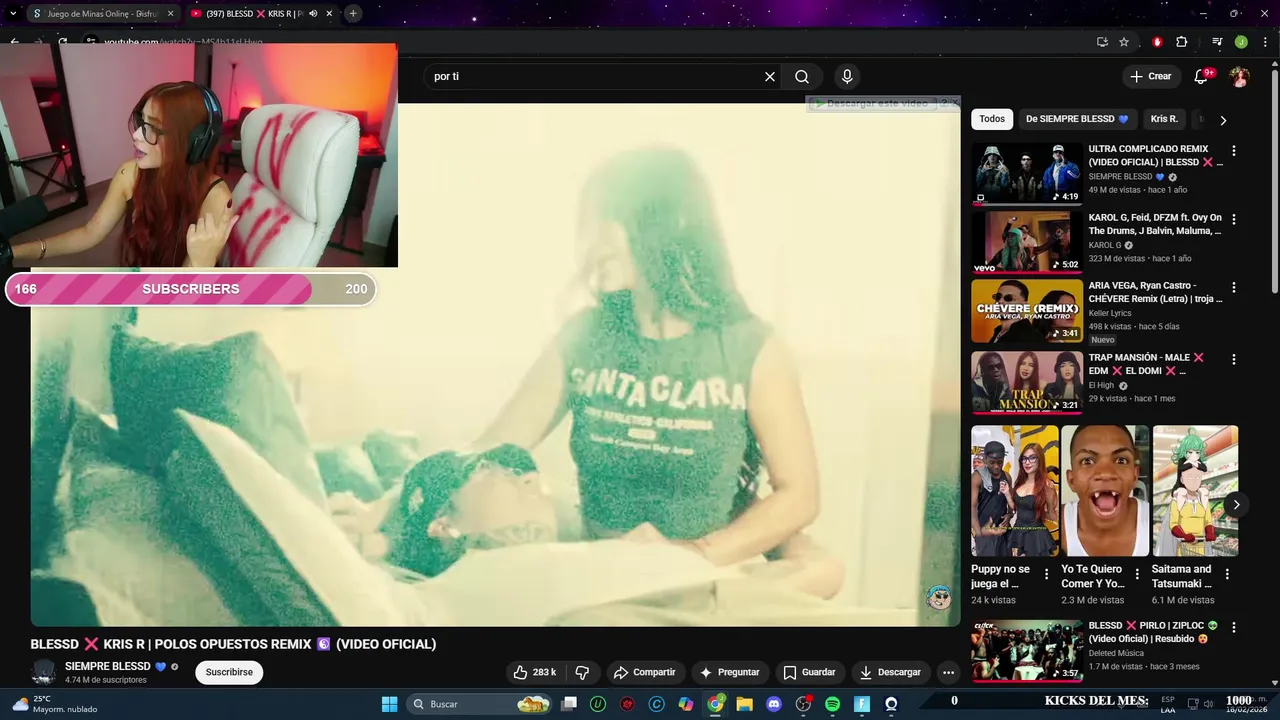Open options for TRAP MANSIÓN video
This screenshot has height=720, width=1280.
click(1233, 359)
